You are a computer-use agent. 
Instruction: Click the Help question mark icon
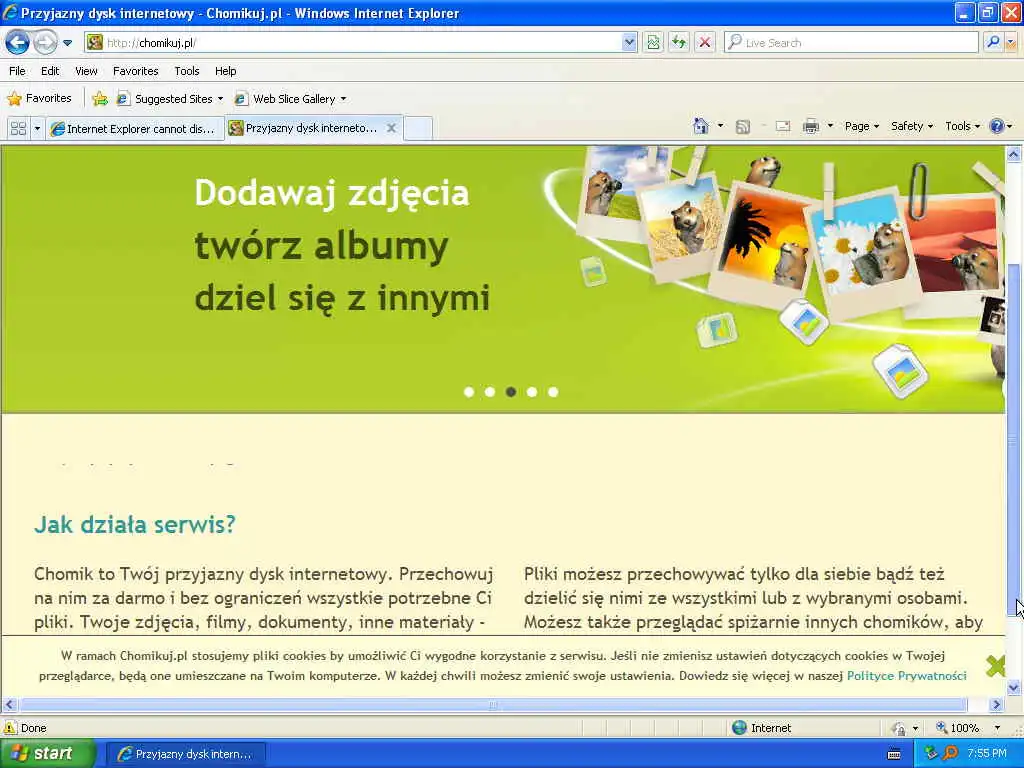[x=997, y=126]
